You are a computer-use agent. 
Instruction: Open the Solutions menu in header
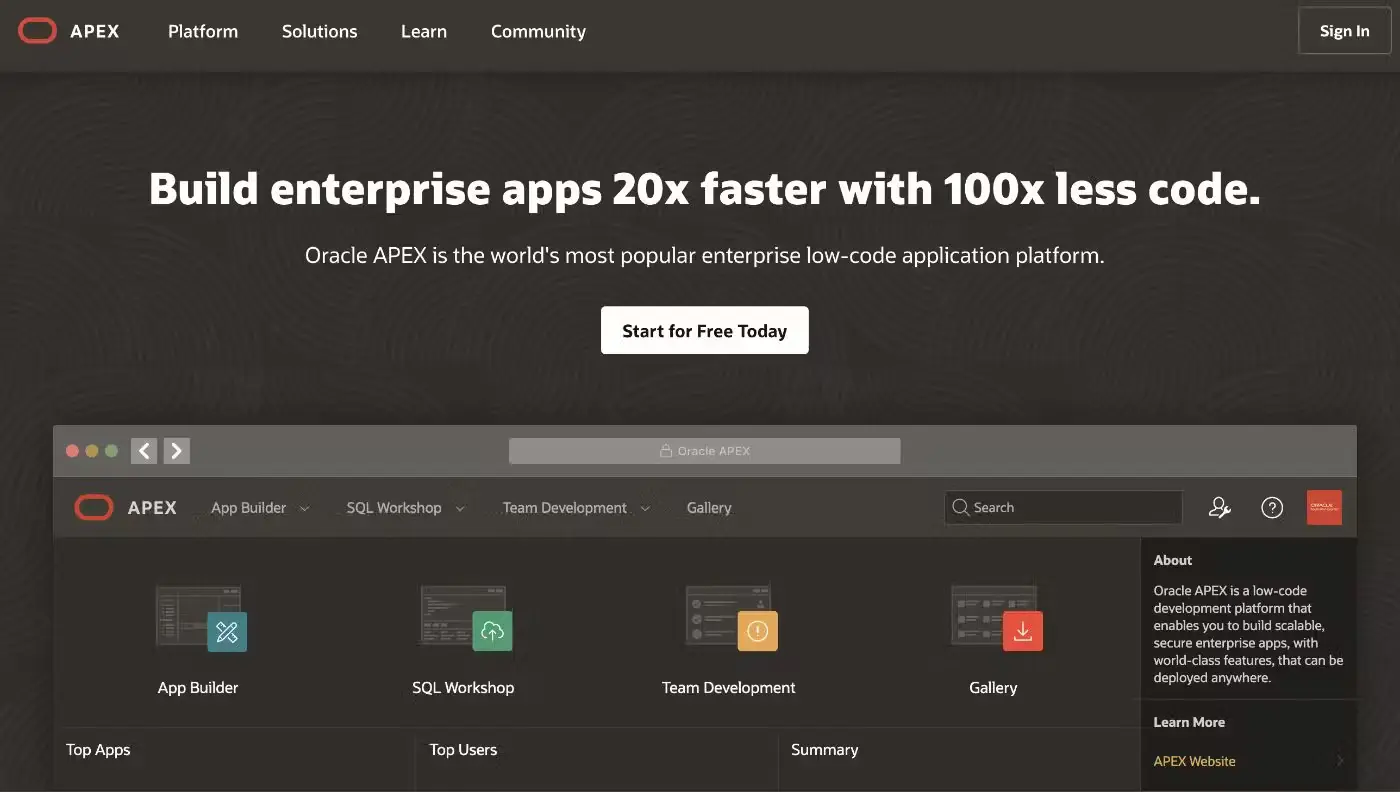point(319,31)
